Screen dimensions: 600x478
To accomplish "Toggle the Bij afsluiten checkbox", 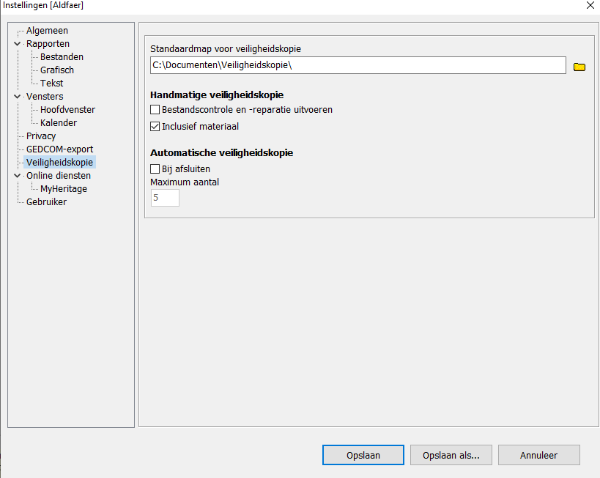I will point(155,169).
